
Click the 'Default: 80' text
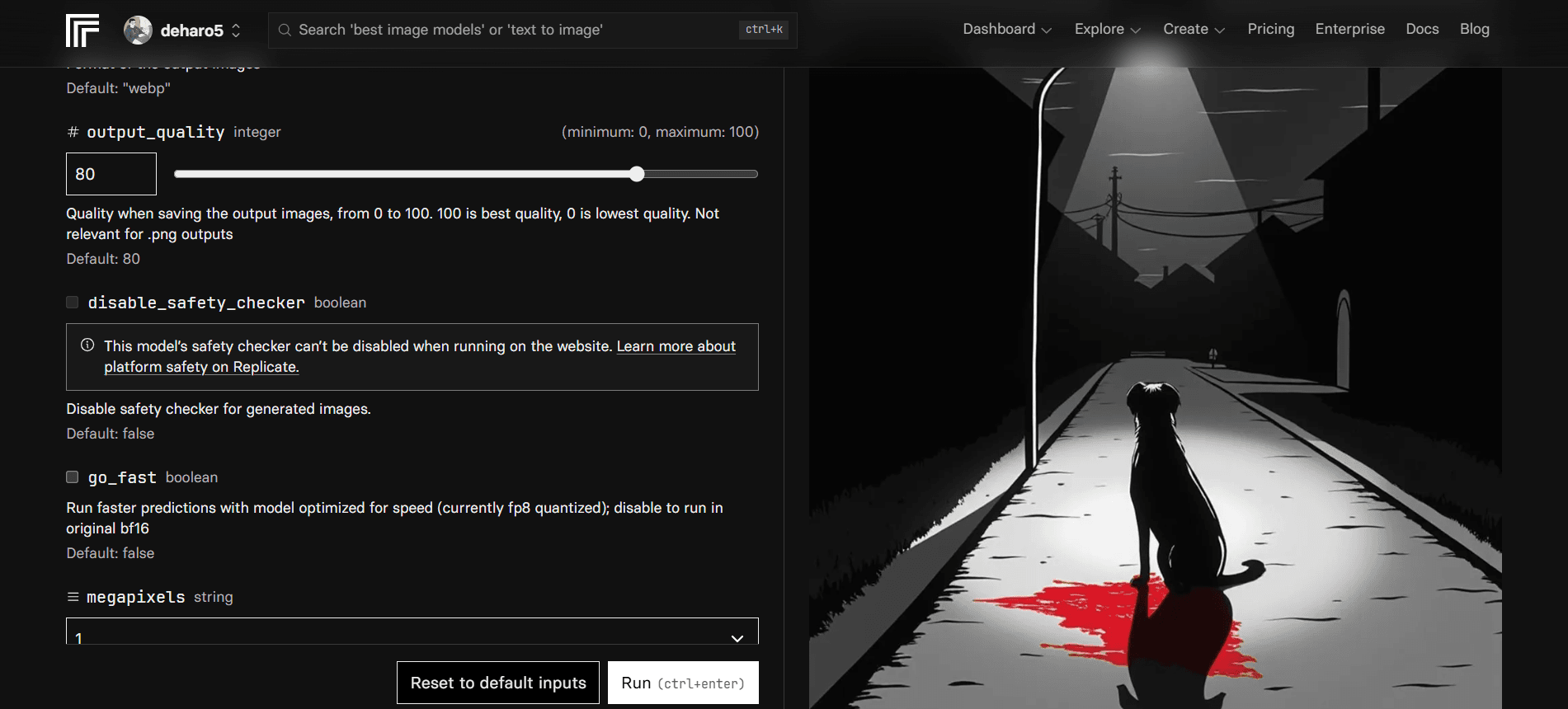click(x=103, y=259)
